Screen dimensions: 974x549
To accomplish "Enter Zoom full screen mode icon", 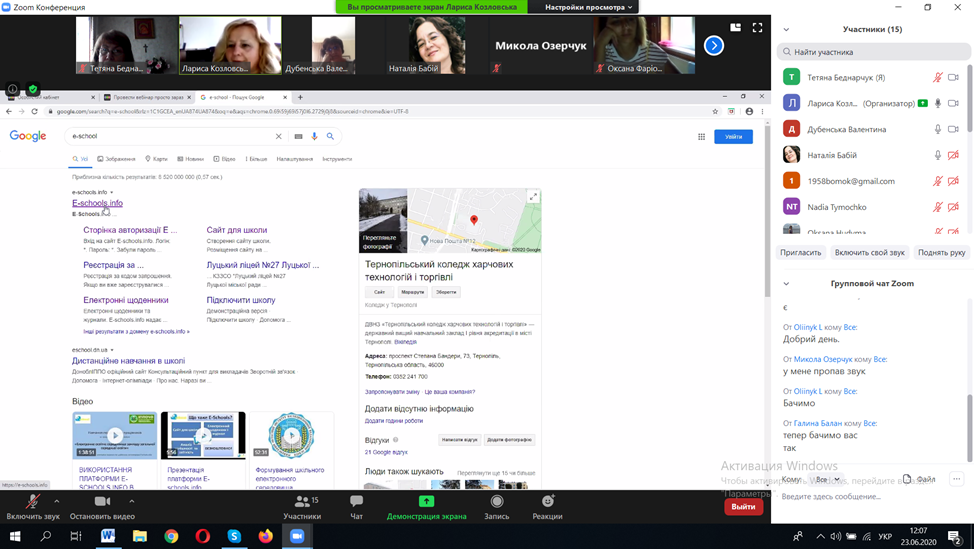I will coord(757,27).
